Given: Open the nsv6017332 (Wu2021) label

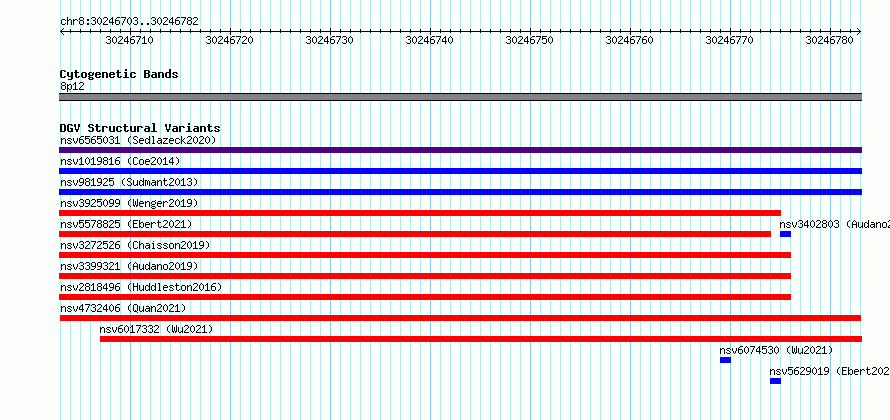Looking at the screenshot, I should coord(156,329).
